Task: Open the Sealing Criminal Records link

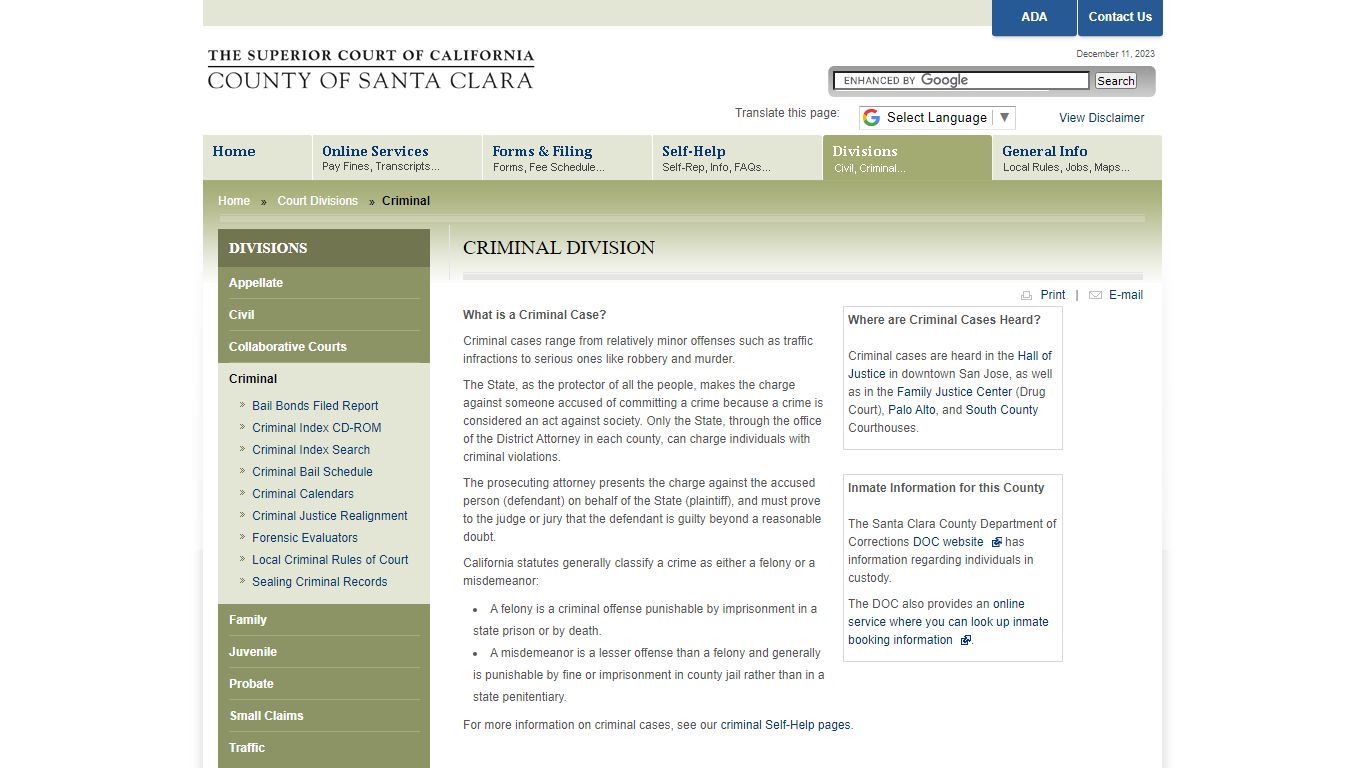Action: coord(319,582)
